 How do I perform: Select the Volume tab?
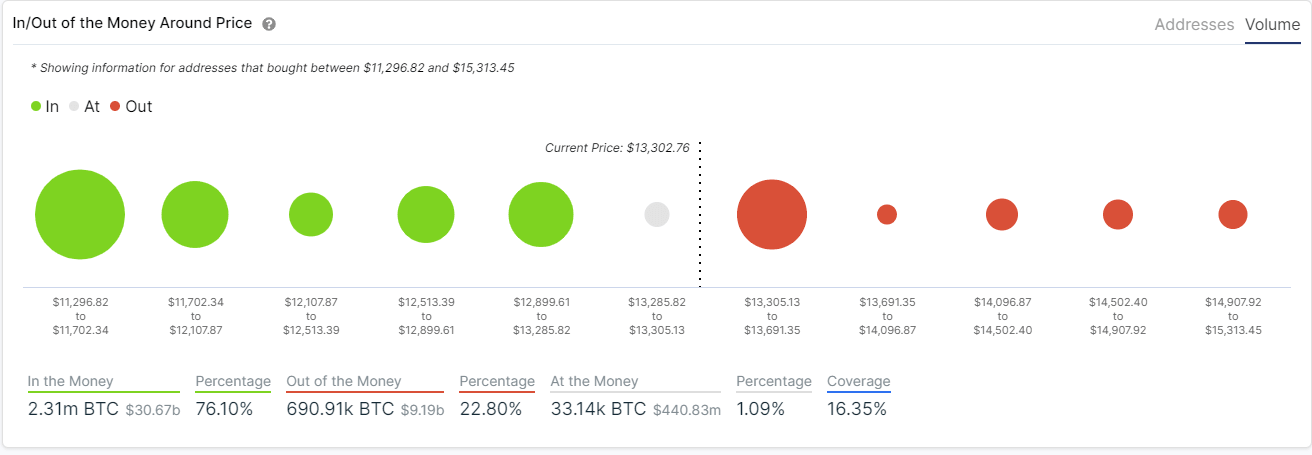point(1272,25)
